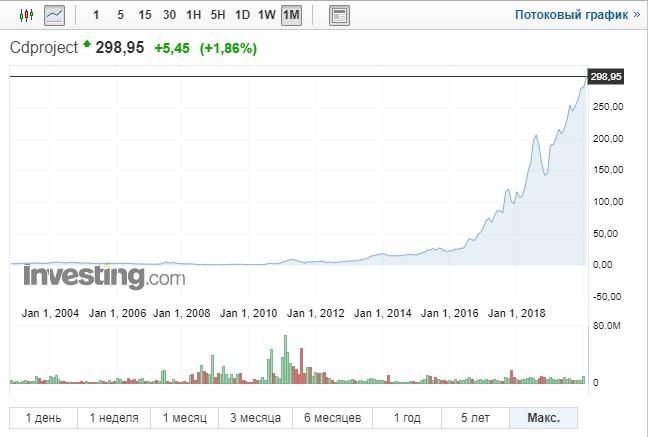Select the Макс. range tab
Screen dimensions: 648x437
pyautogui.click(x=544, y=418)
